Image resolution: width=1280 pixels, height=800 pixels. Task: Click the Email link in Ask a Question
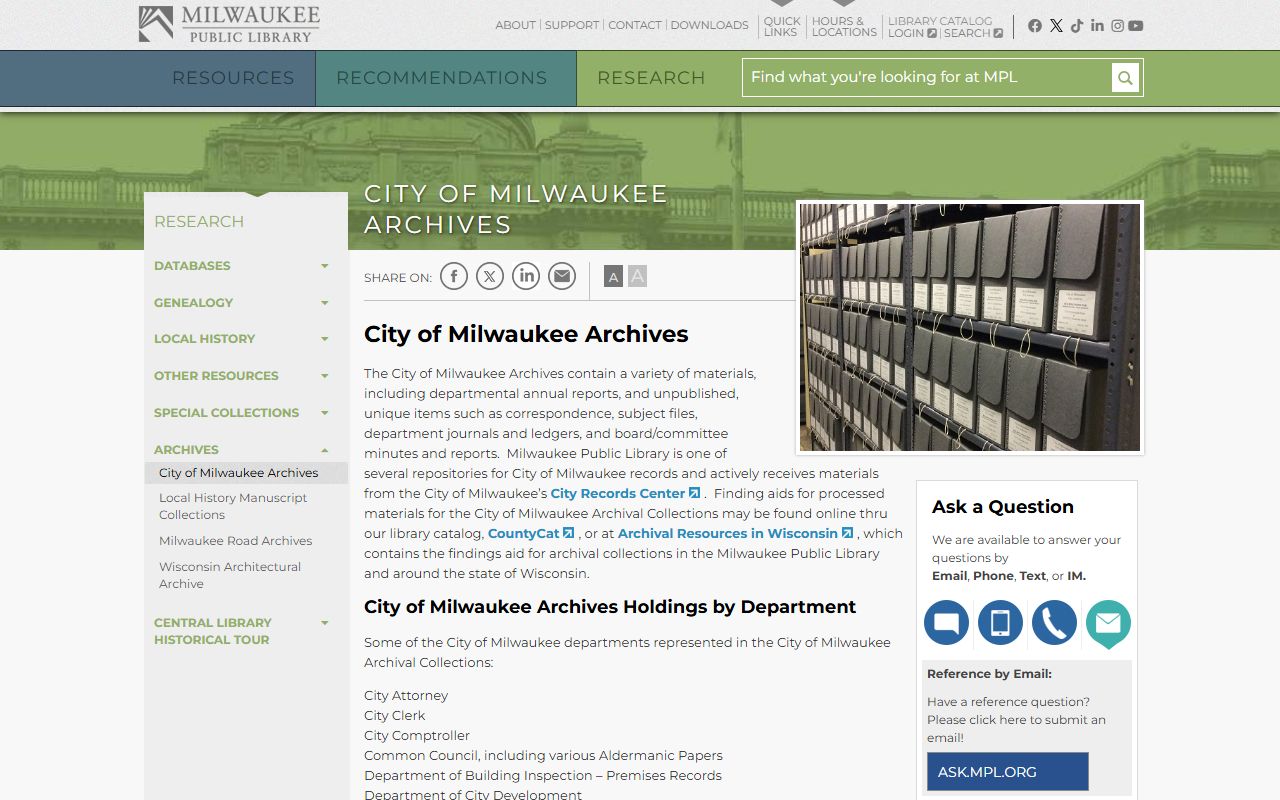pyautogui.click(x=949, y=576)
